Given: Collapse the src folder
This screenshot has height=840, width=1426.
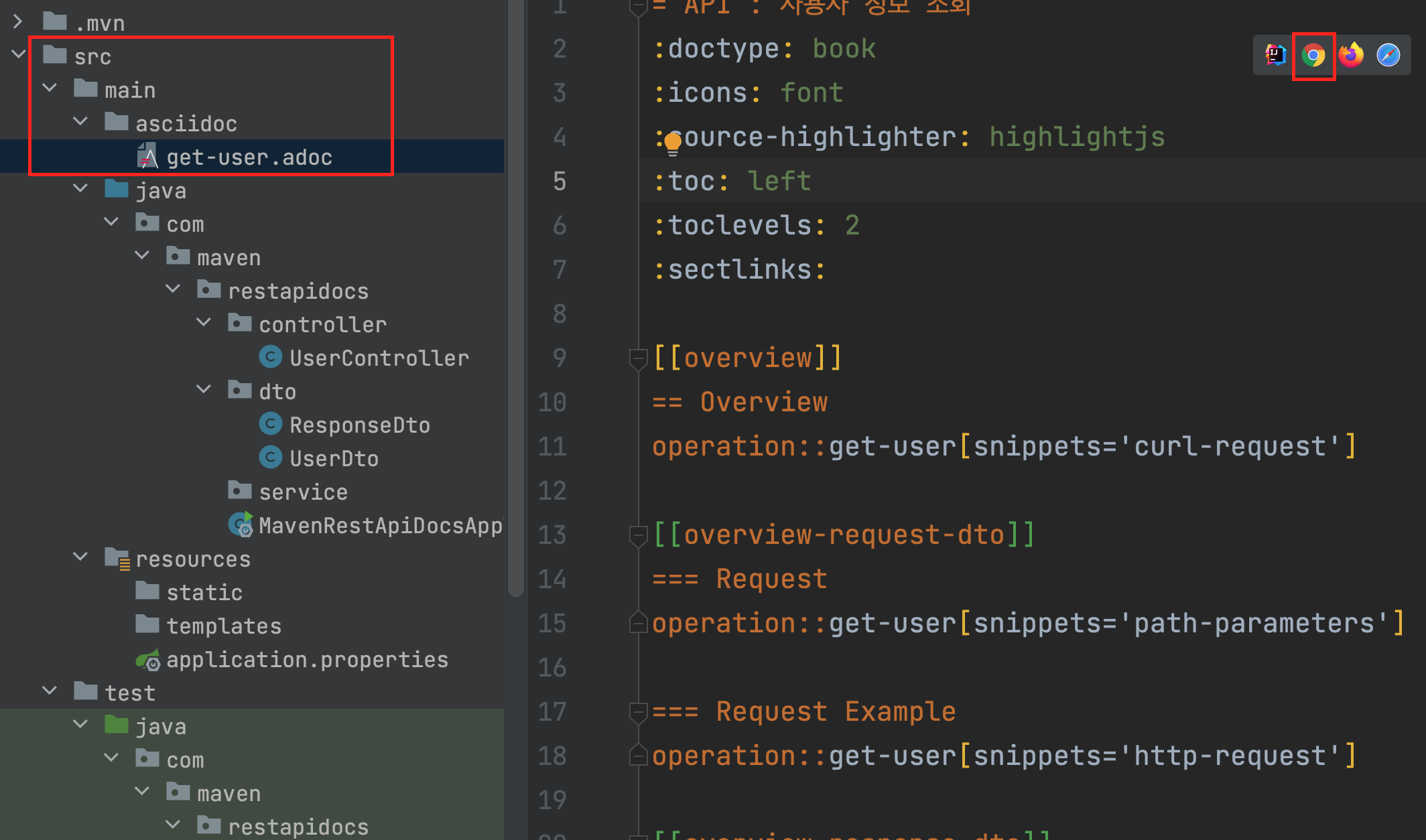Looking at the screenshot, I should click(x=18, y=54).
